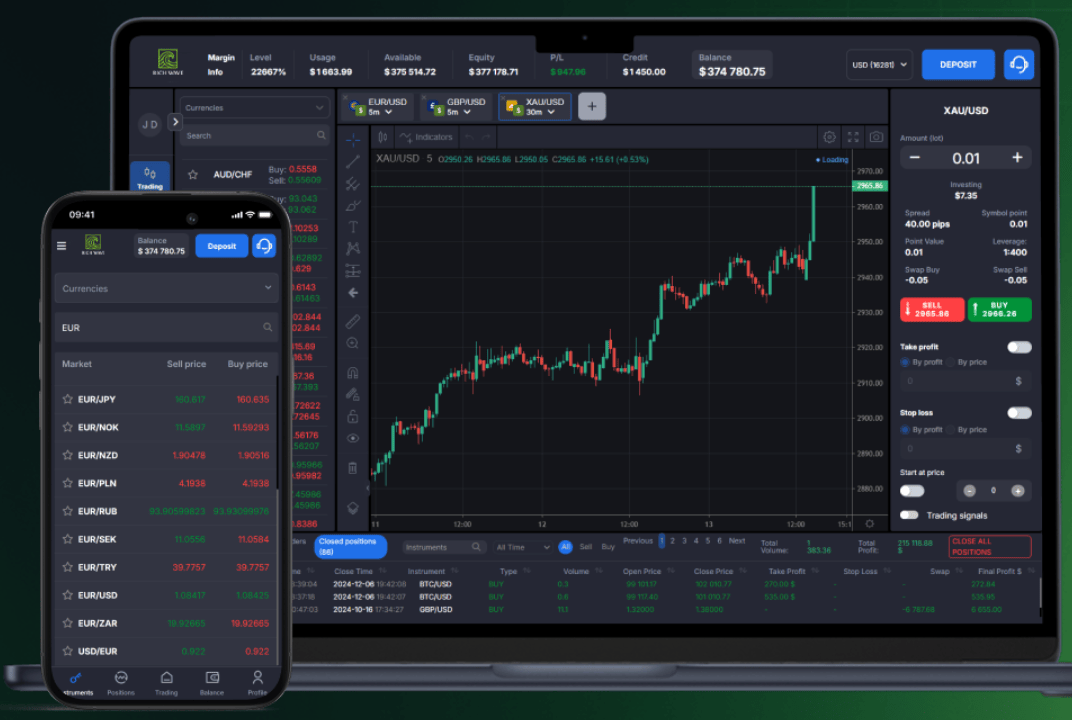This screenshot has height=720, width=1072.
Task: Select the crosshair tool on chart toolbar
Action: click(352, 142)
